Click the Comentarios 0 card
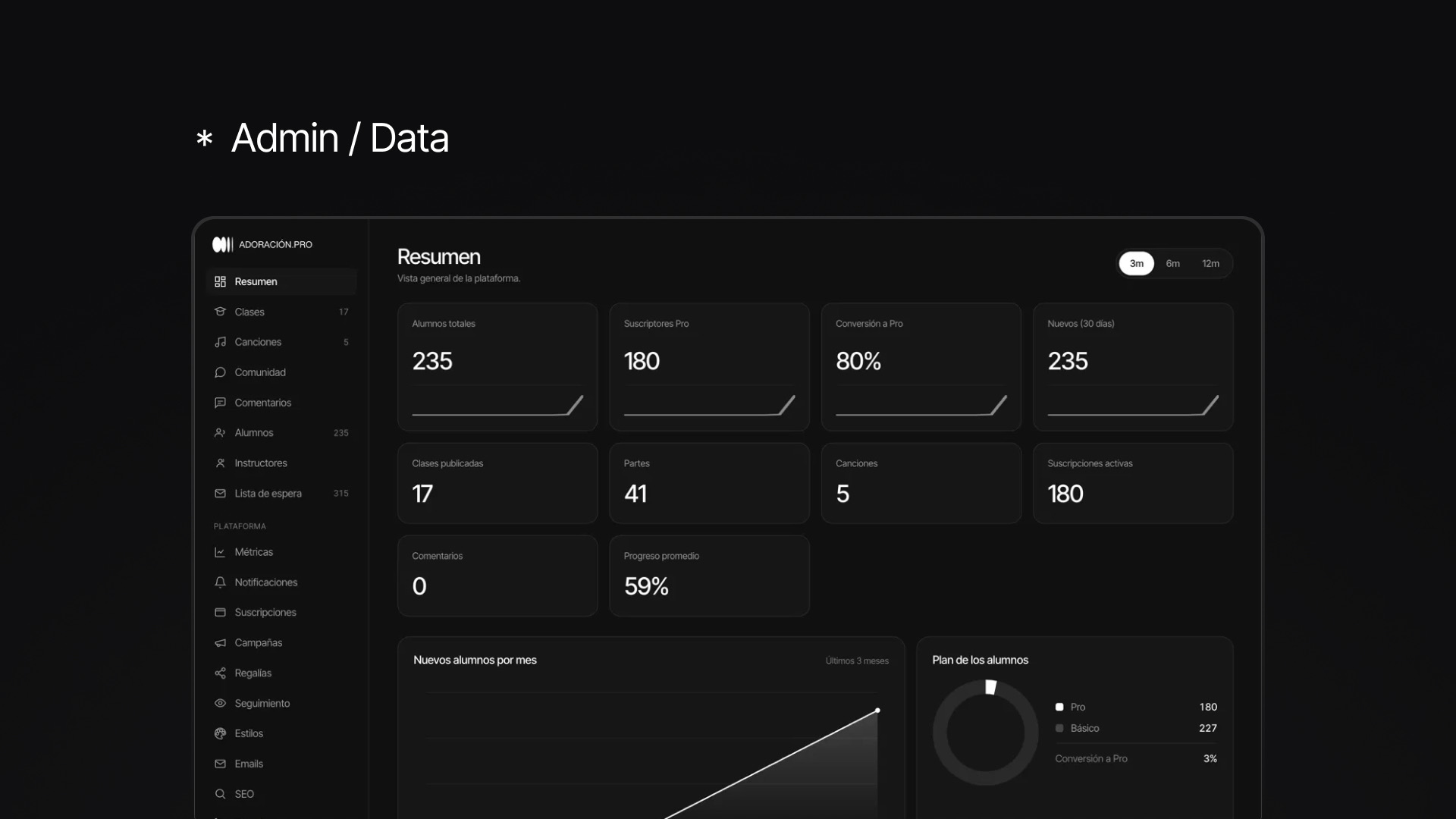This screenshot has height=819, width=1456. [x=497, y=576]
